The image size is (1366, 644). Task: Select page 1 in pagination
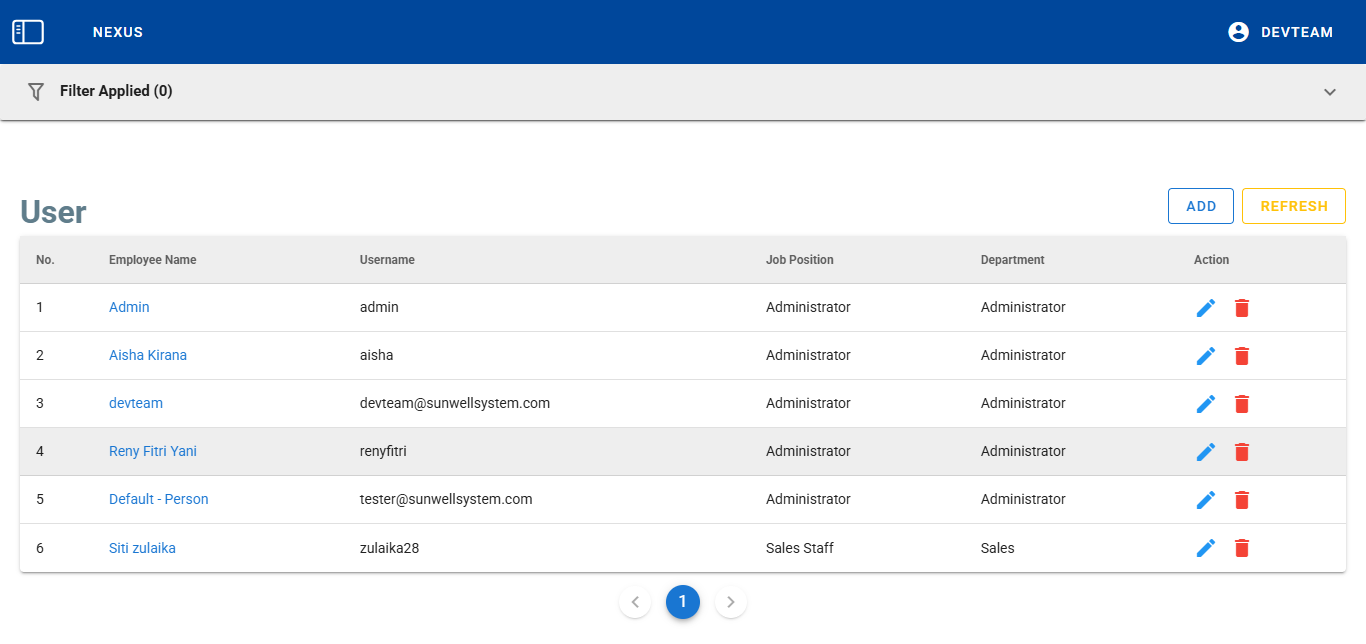tap(683, 602)
